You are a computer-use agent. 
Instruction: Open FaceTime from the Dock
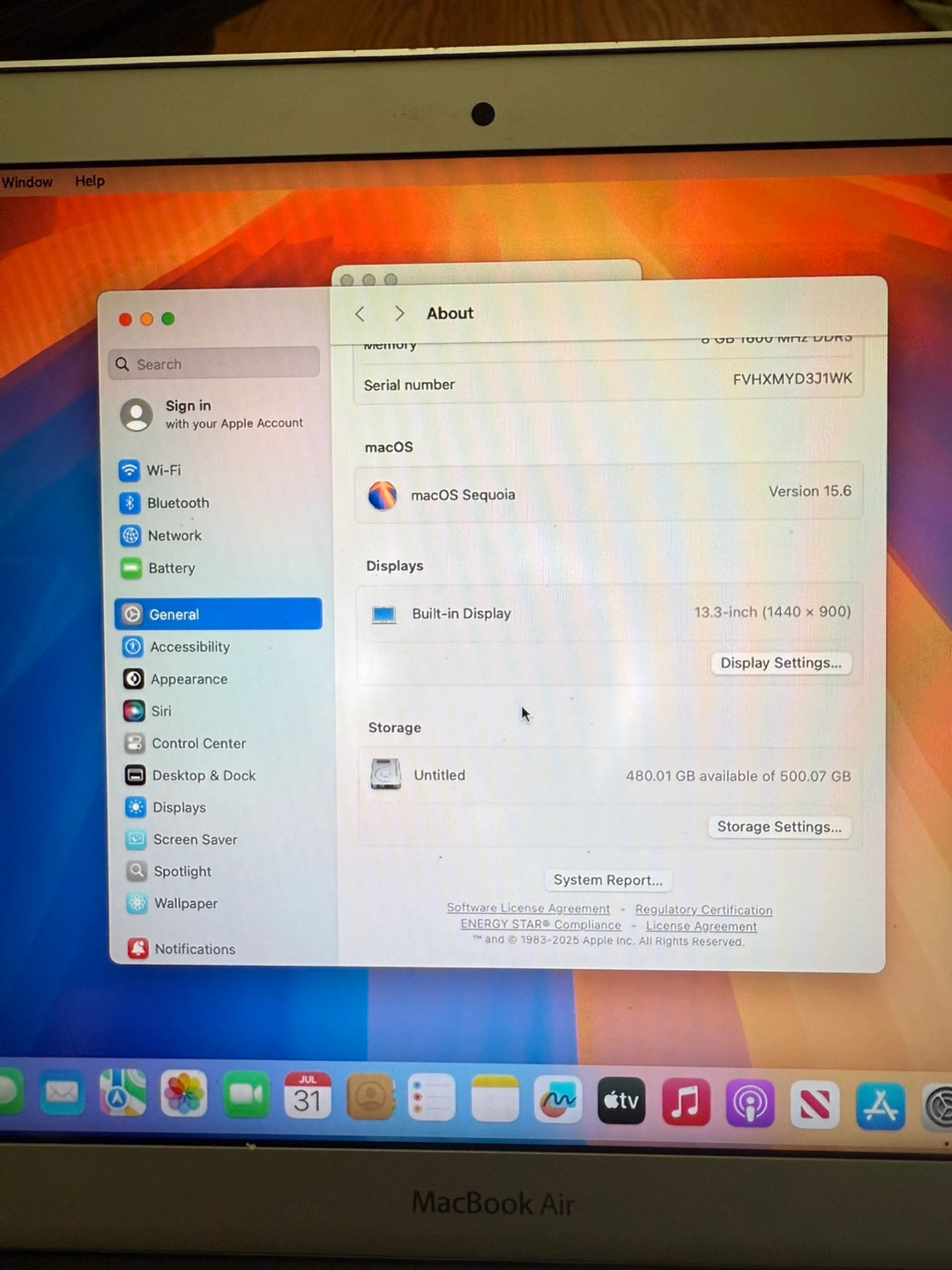pos(246,1095)
